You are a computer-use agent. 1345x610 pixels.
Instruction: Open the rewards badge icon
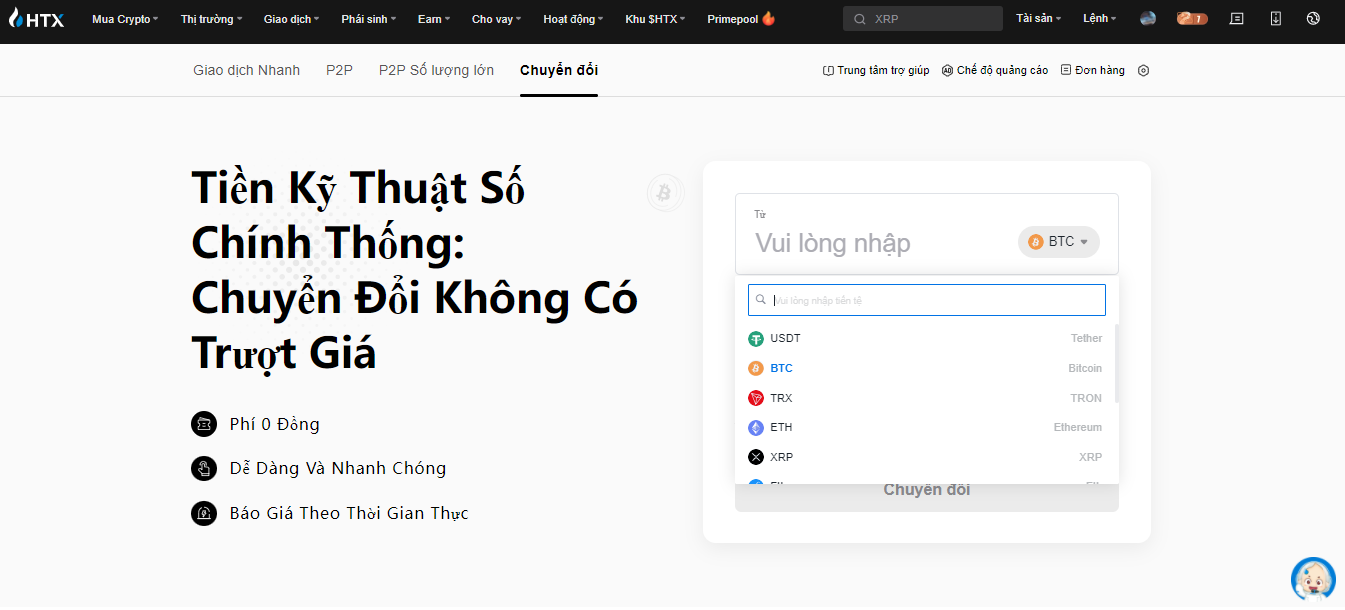[x=1191, y=18]
